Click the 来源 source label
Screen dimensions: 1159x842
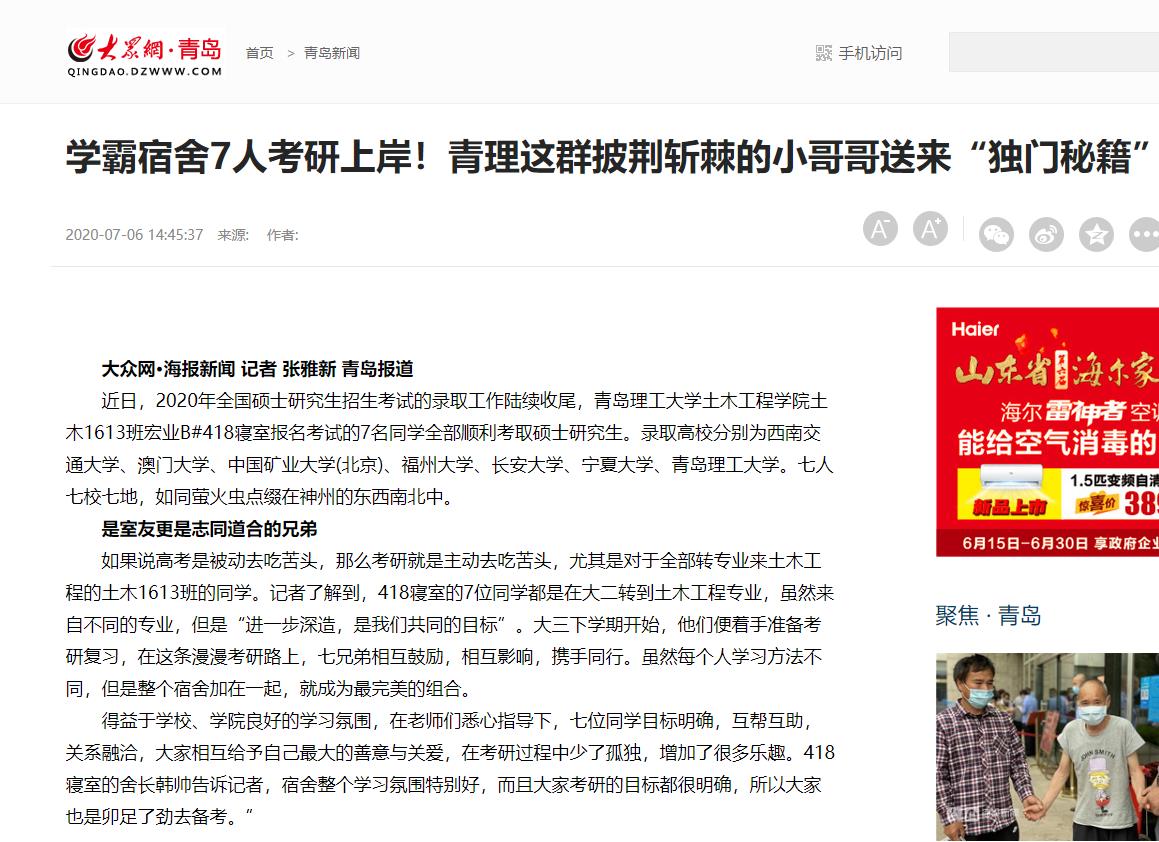pos(233,235)
